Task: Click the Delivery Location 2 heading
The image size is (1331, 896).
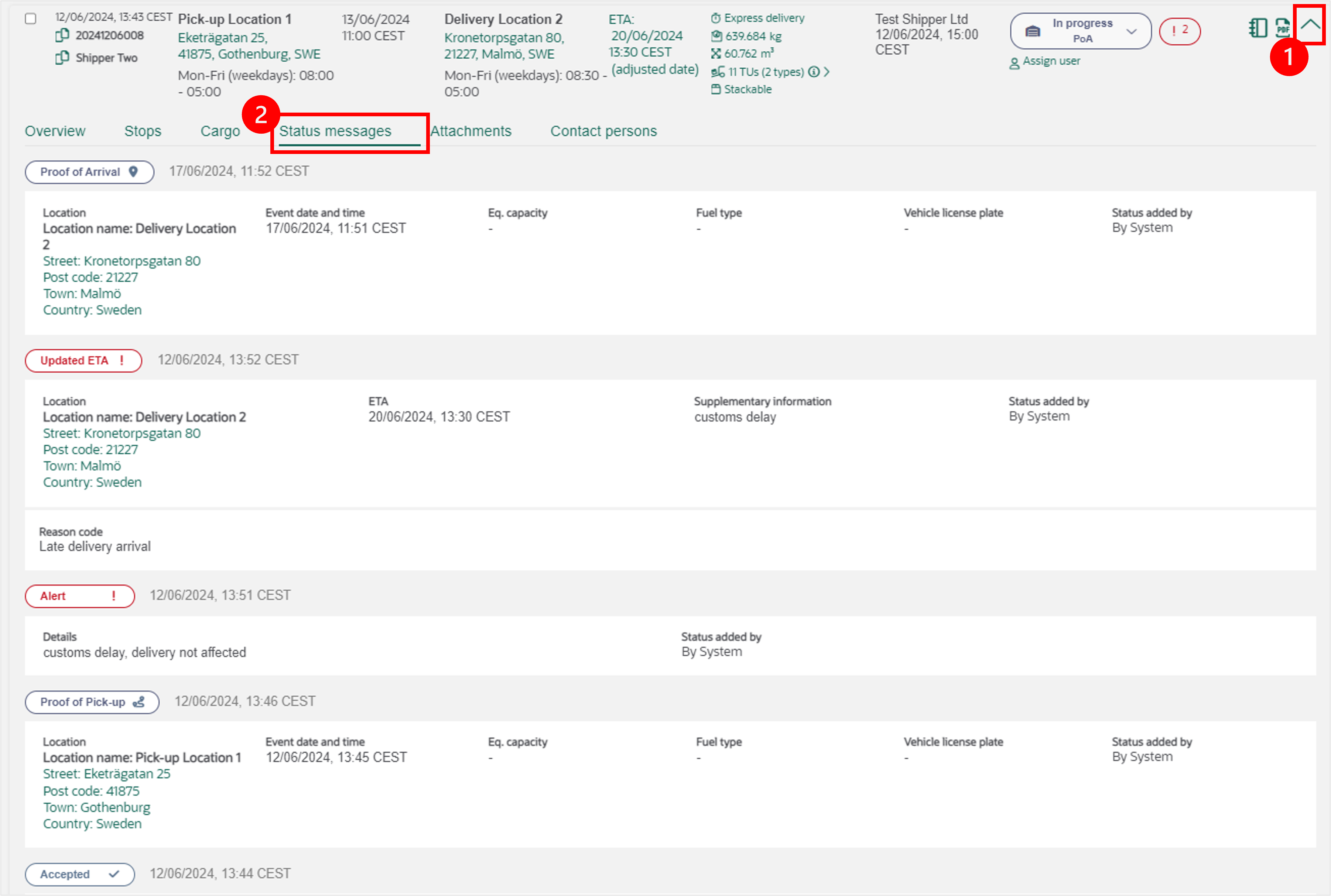Action: coord(503,20)
